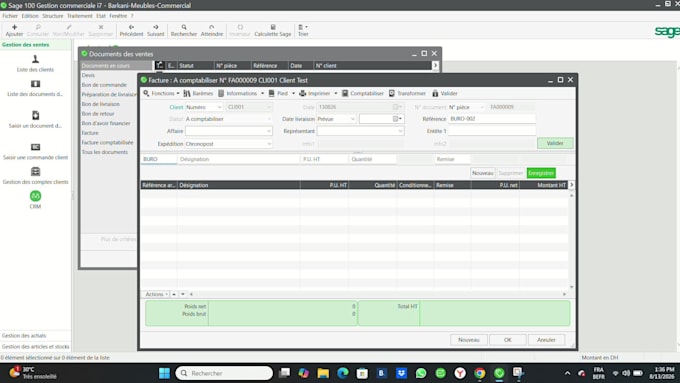The height and width of the screenshot is (383, 680).
Task: Open Saisir une commande client
Action: 36,151
